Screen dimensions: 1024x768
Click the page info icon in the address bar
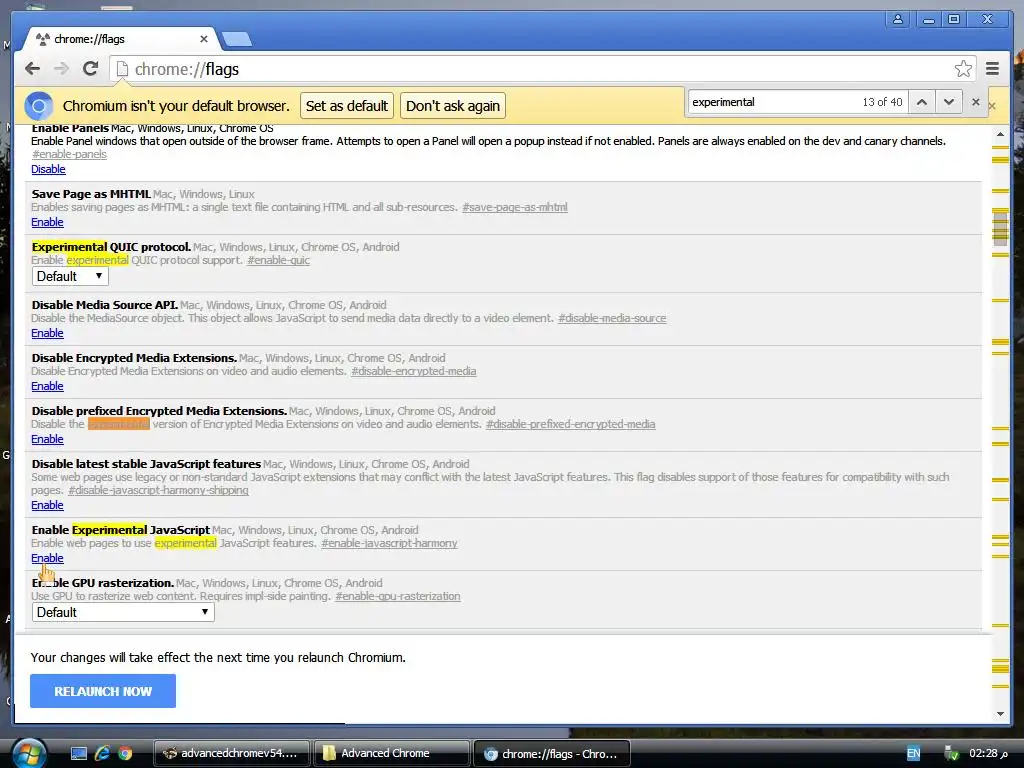[122, 69]
